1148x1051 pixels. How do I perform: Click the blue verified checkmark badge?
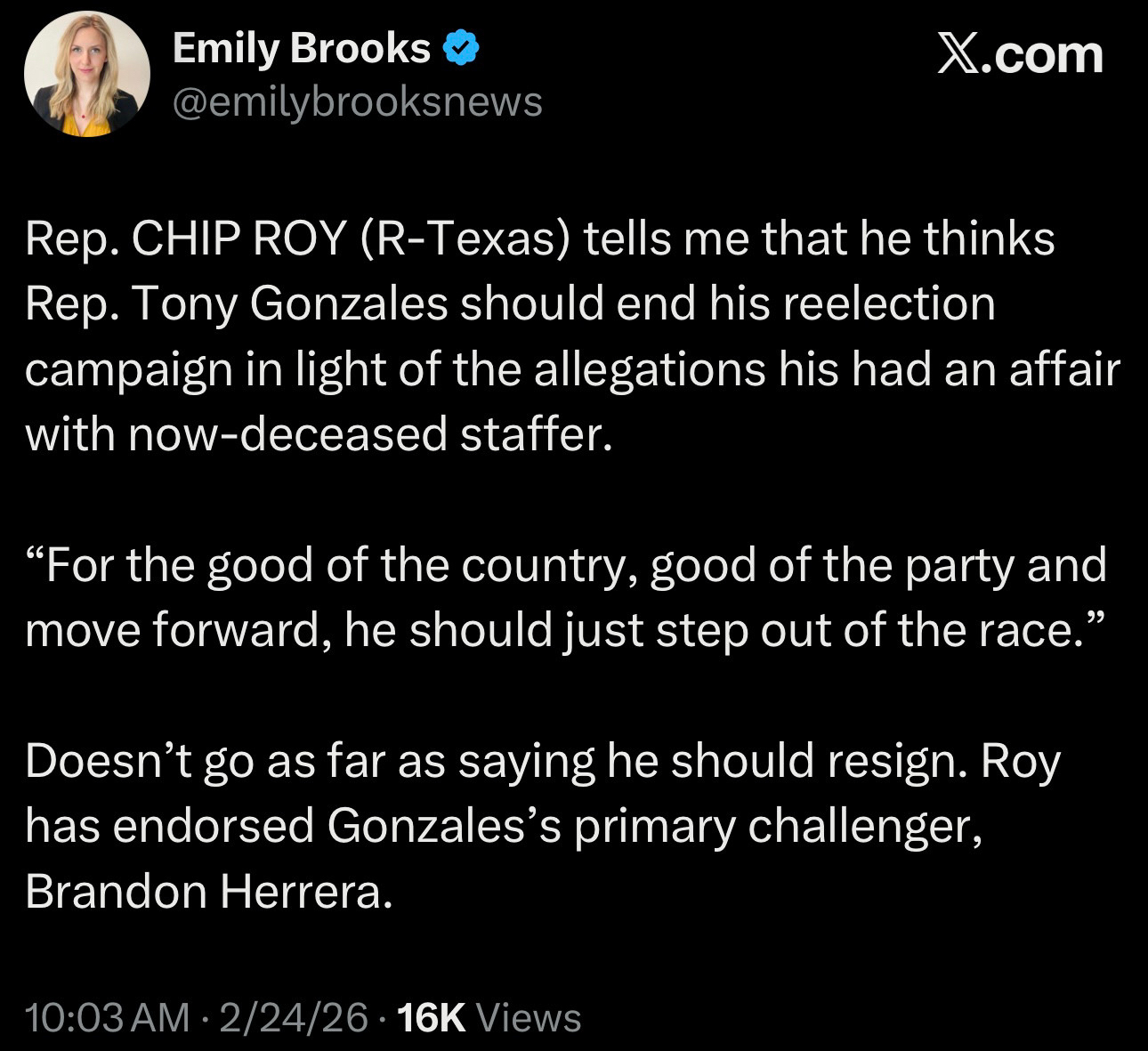click(x=462, y=49)
